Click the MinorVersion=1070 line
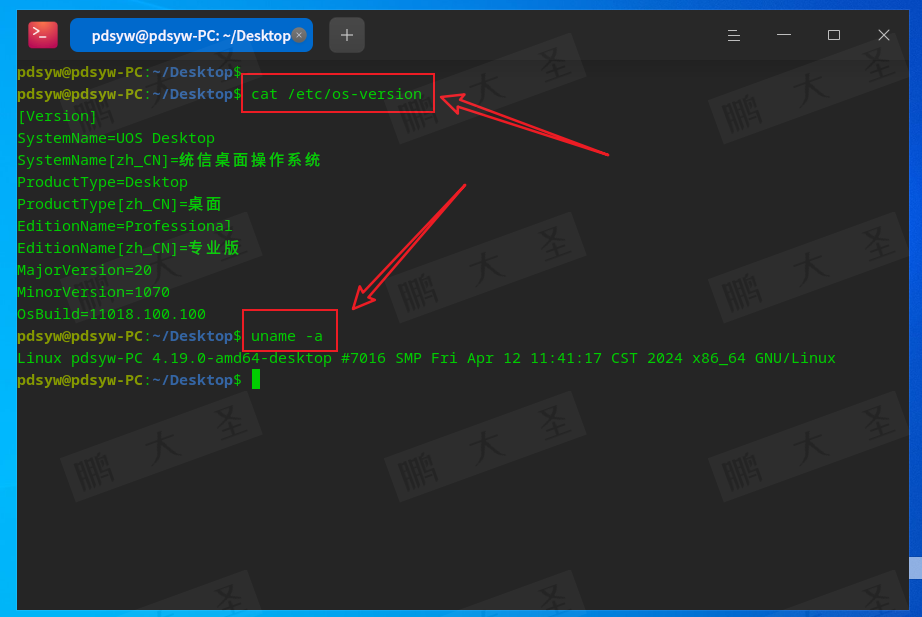Screen dimensions: 922x617 coord(93,292)
